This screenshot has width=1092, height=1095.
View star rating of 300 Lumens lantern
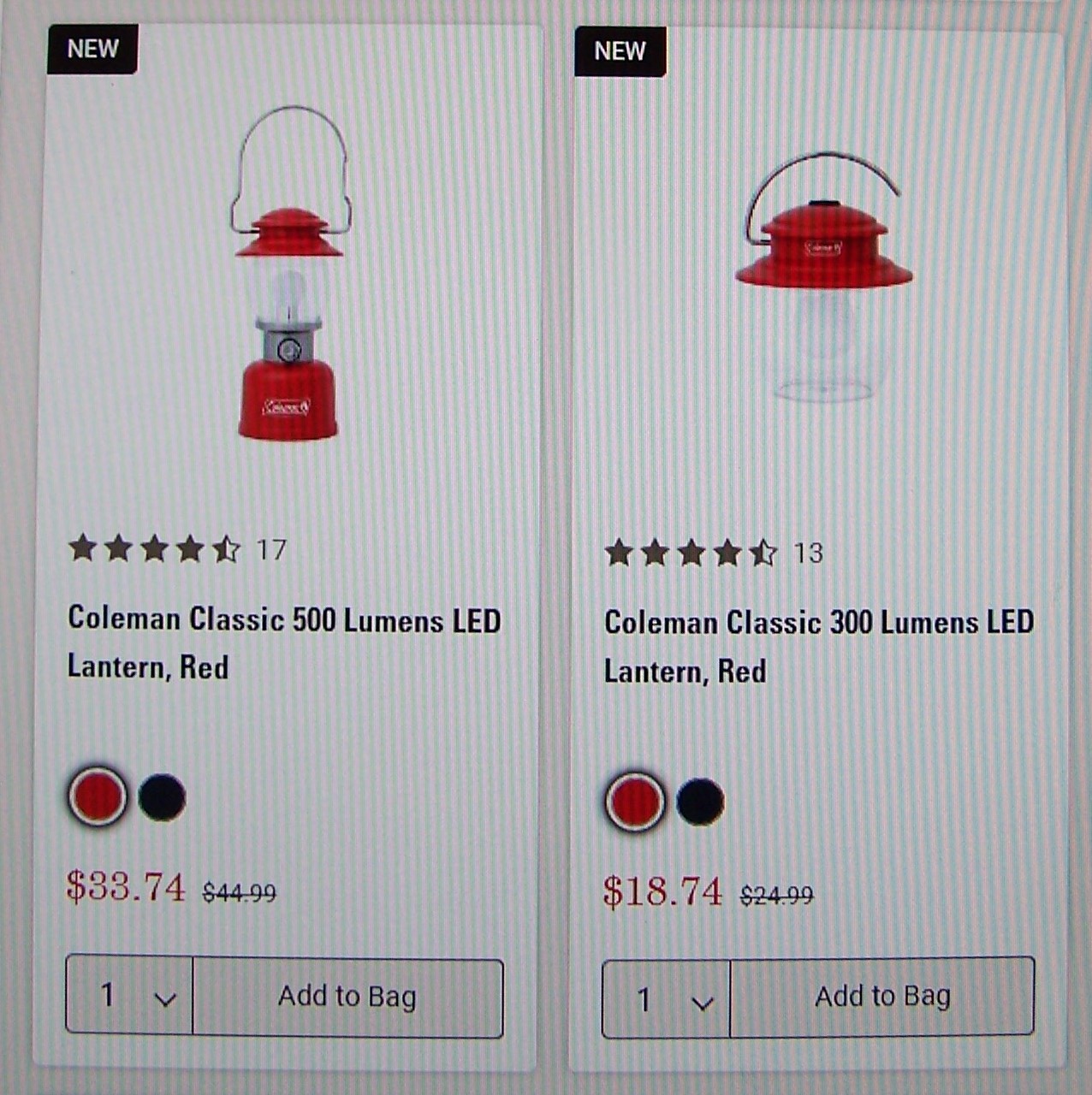[691, 553]
